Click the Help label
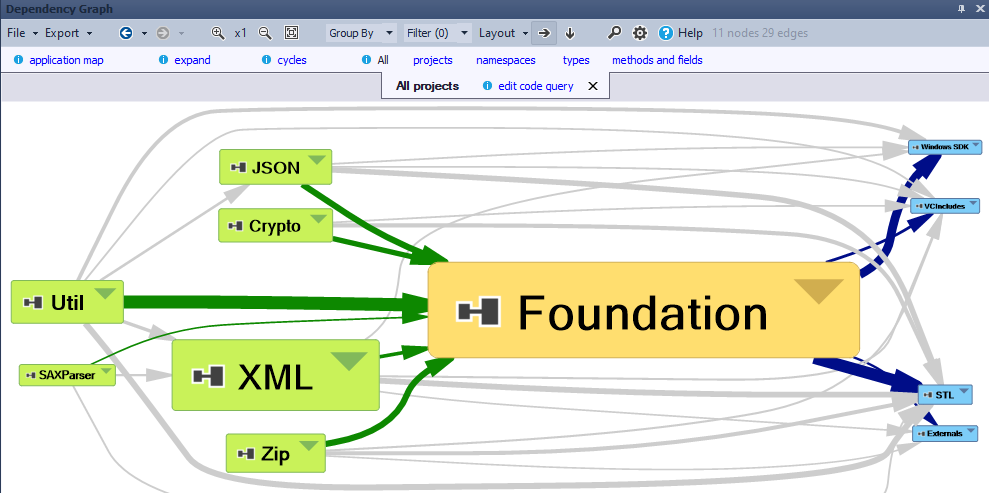The width and height of the screenshot is (989, 493). (690, 33)
